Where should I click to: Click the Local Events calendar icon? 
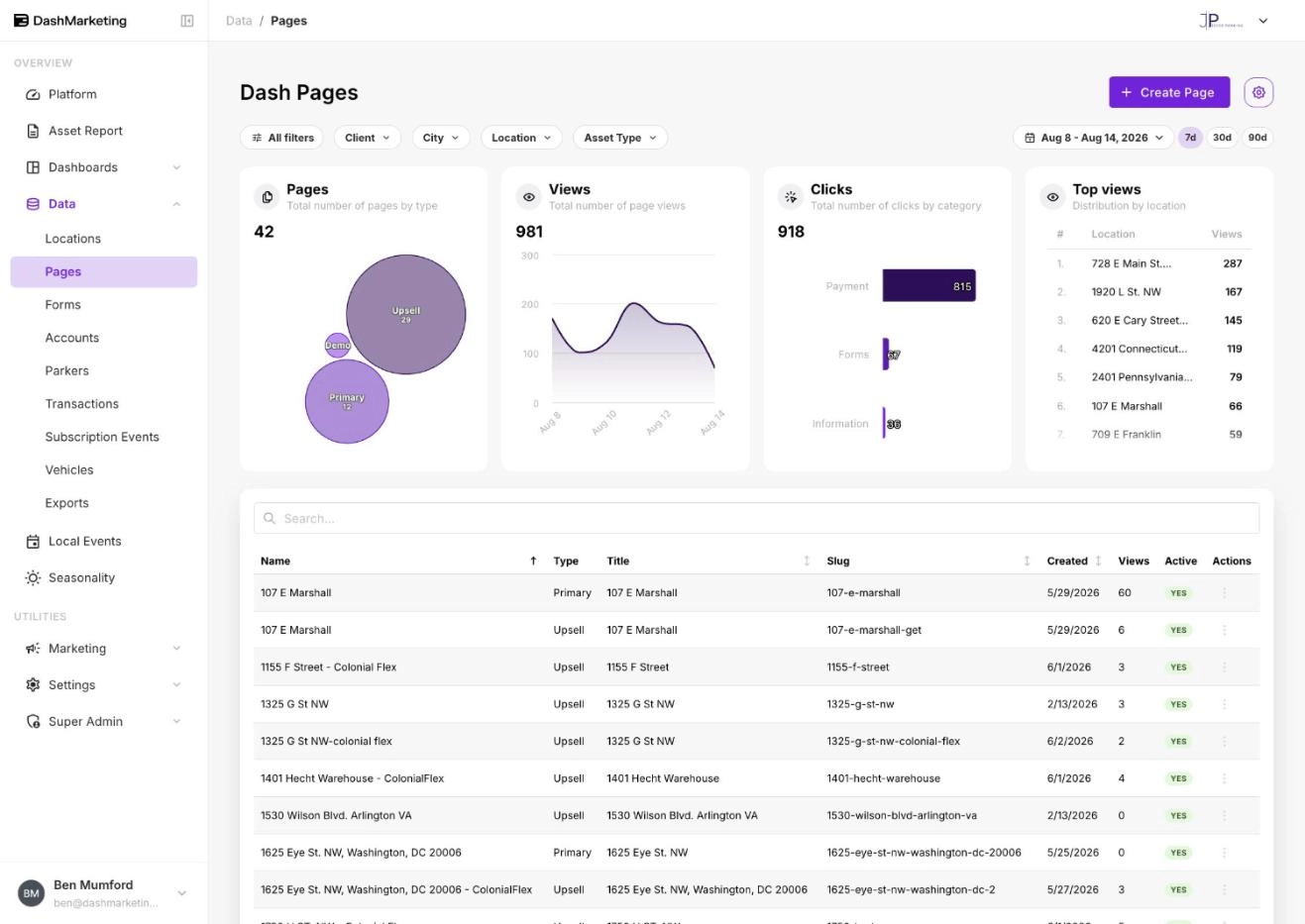pyautogui.click(x=33, y=541)
